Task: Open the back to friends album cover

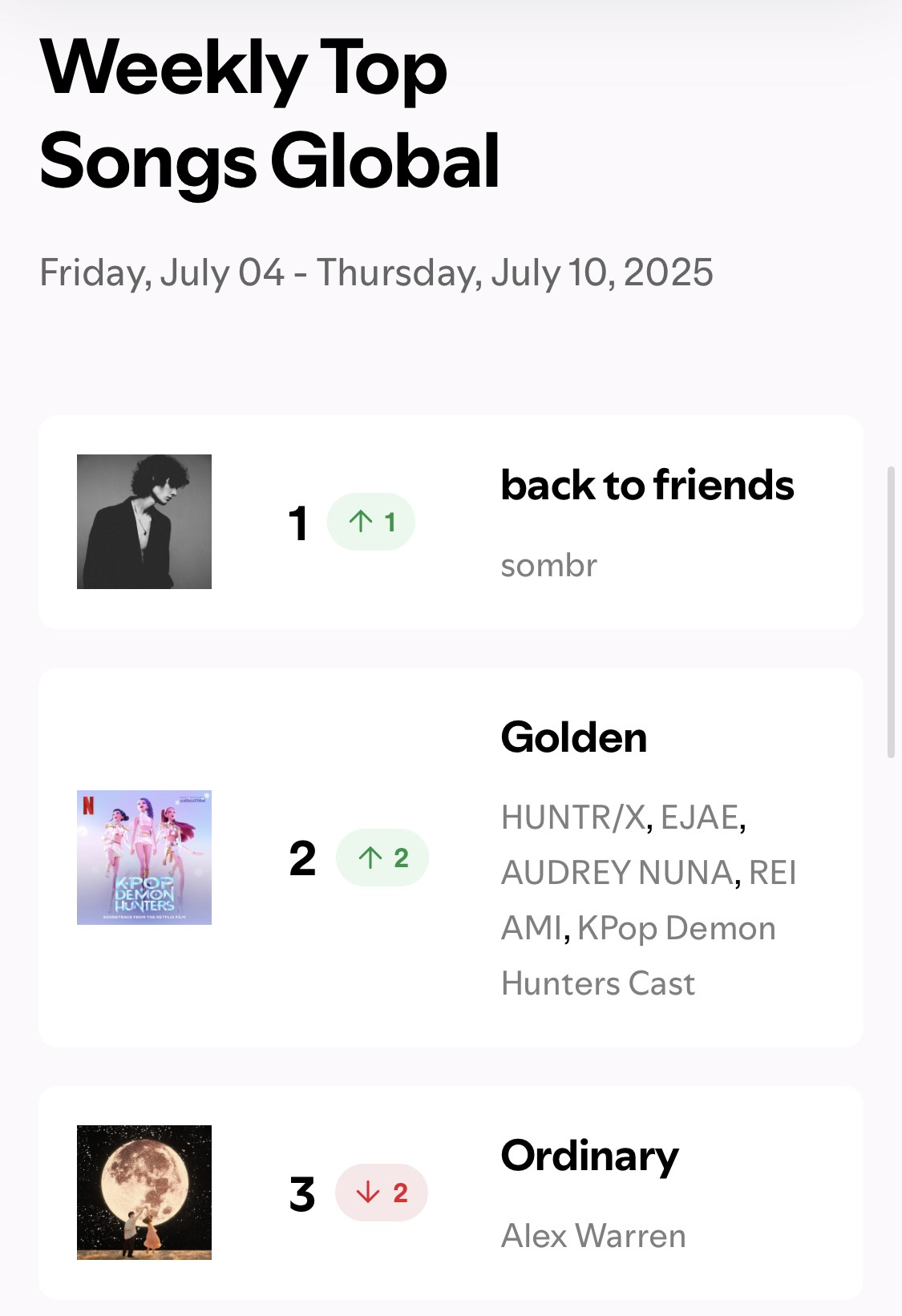Action: 144,522
